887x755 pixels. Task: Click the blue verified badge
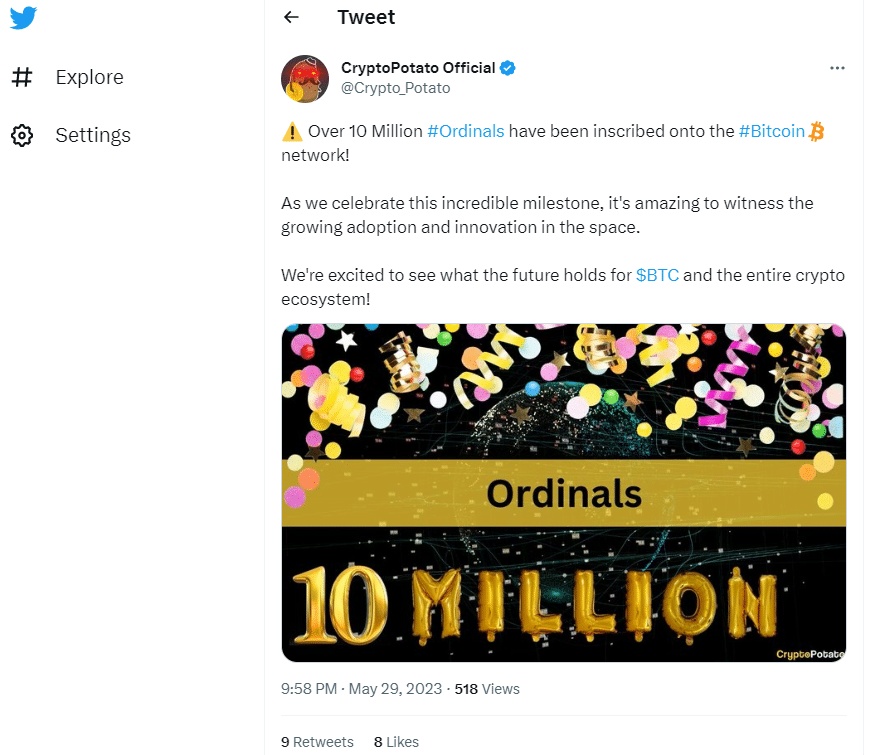[507, 68]
